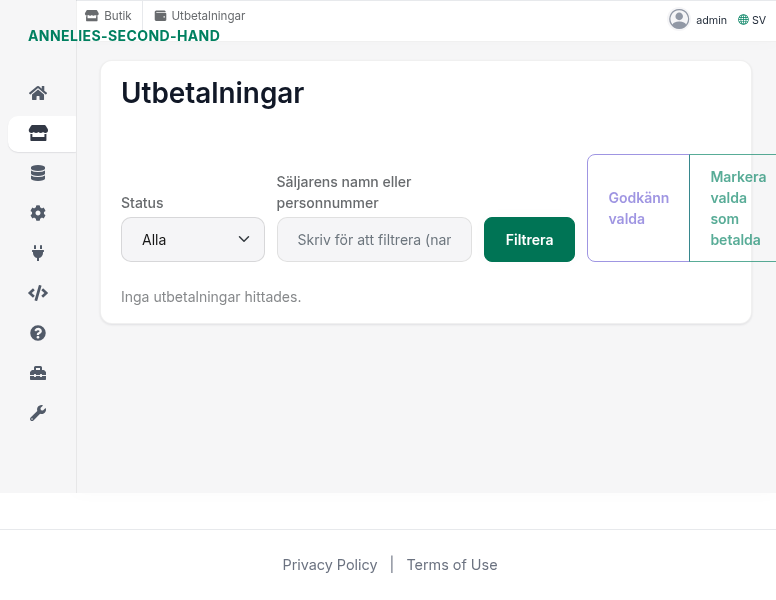Click Markera valda som betalda button
Screen dimensions: 776x600
(733, 208)
